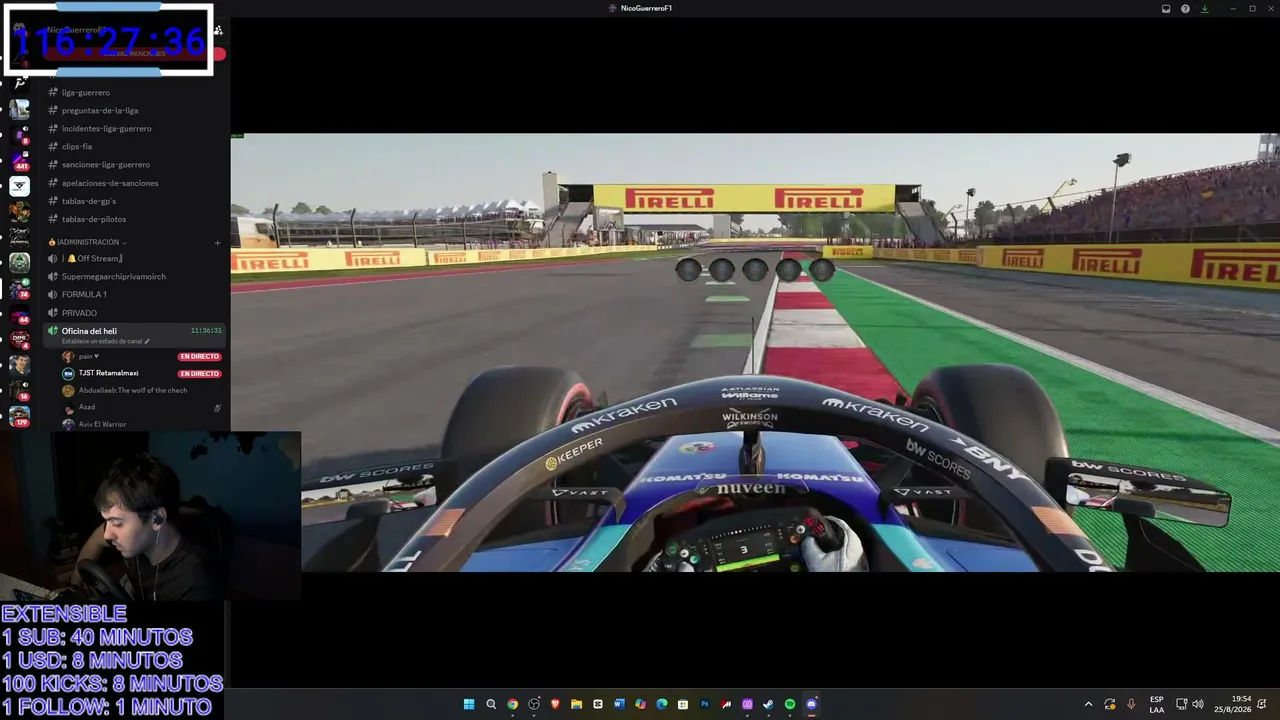The width and height of the screenshot is (1280, 720).
Task: Add a channel to ADMINISTRACIÓN with plus icon
Action: [217, 242]
